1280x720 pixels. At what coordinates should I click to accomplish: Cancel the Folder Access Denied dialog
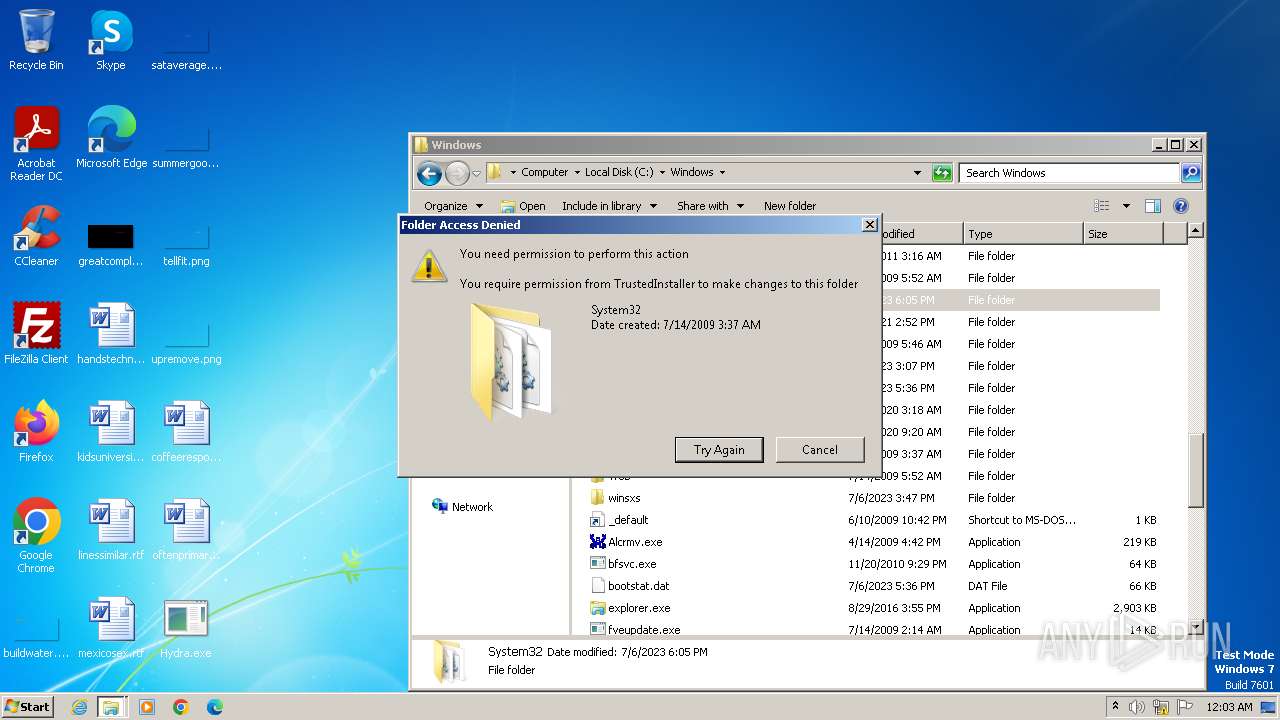click(x=820, y=450)
